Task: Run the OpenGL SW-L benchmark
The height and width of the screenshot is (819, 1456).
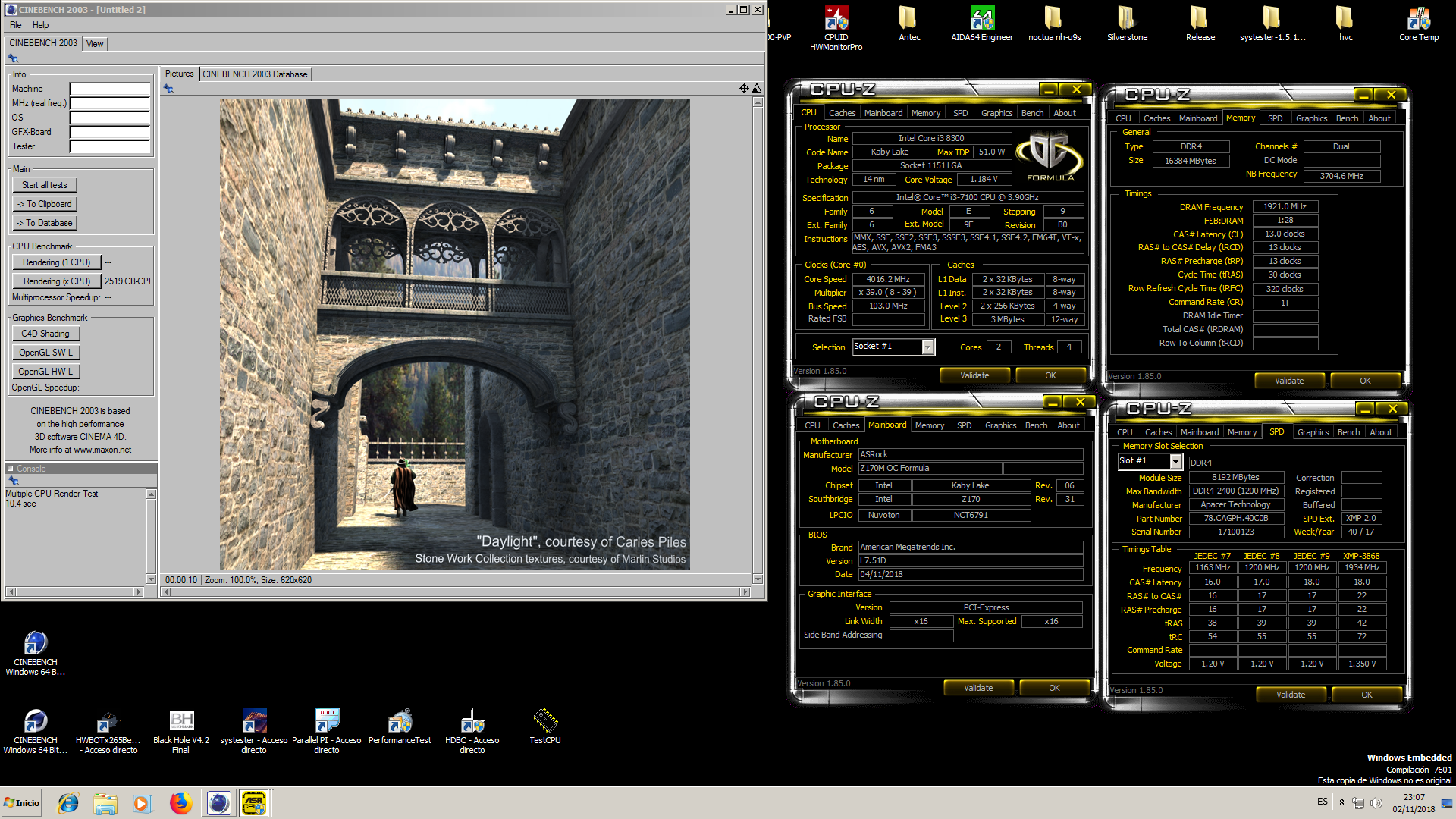Action: tap(45, 353)
